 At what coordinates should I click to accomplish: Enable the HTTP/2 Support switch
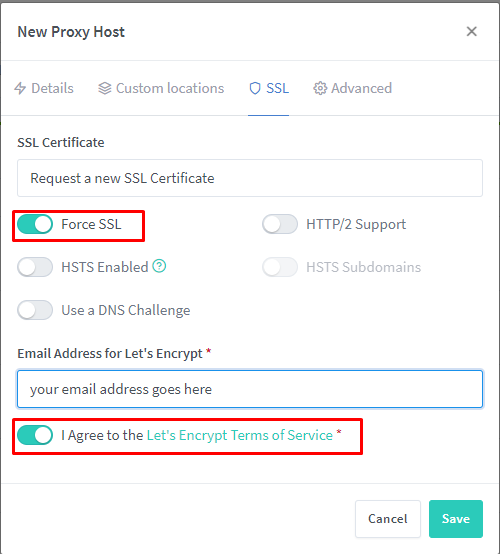point(280,224)
